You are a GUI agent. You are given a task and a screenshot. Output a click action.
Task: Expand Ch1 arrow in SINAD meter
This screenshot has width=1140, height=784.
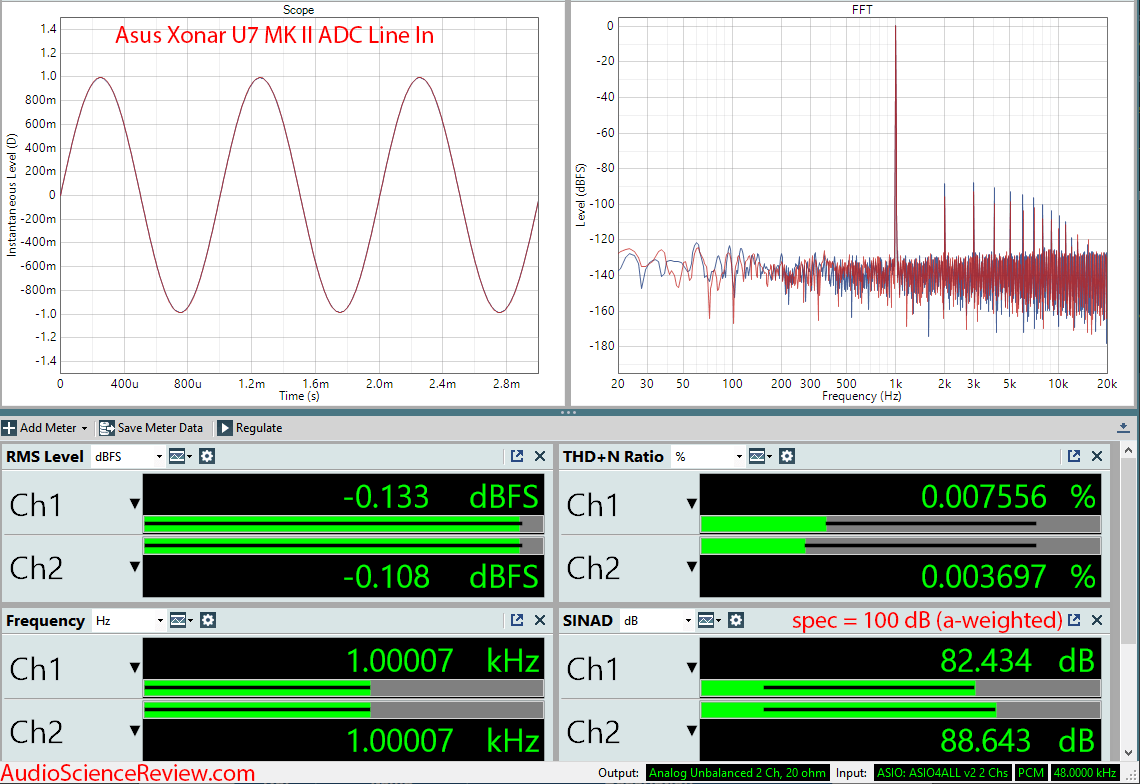pyautogui.click(x=691, y=667)
